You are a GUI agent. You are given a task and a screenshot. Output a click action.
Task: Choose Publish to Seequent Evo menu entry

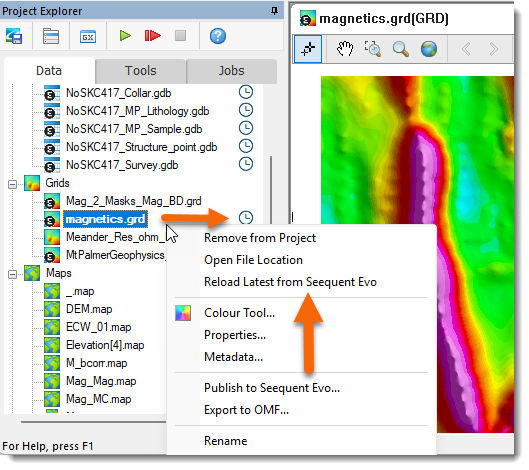(272, 388)
